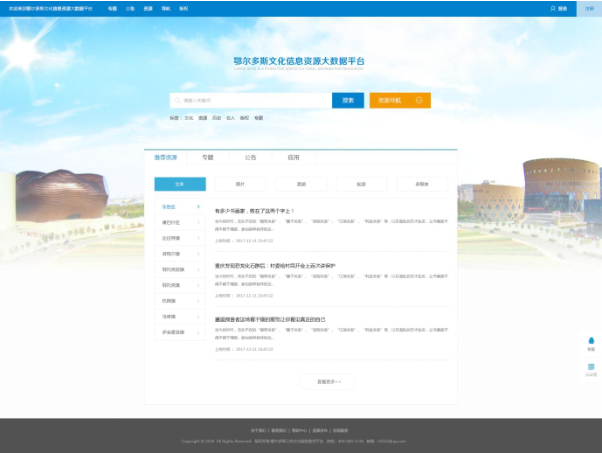Expand the 达拉特旗 district item
This screenshot has height=453, width=602.
coord(179,238)
